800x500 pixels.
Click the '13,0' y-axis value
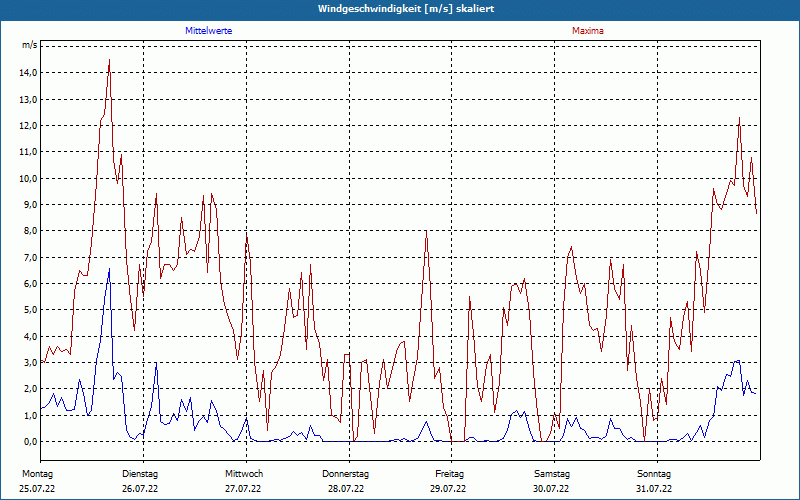(29, 99)
